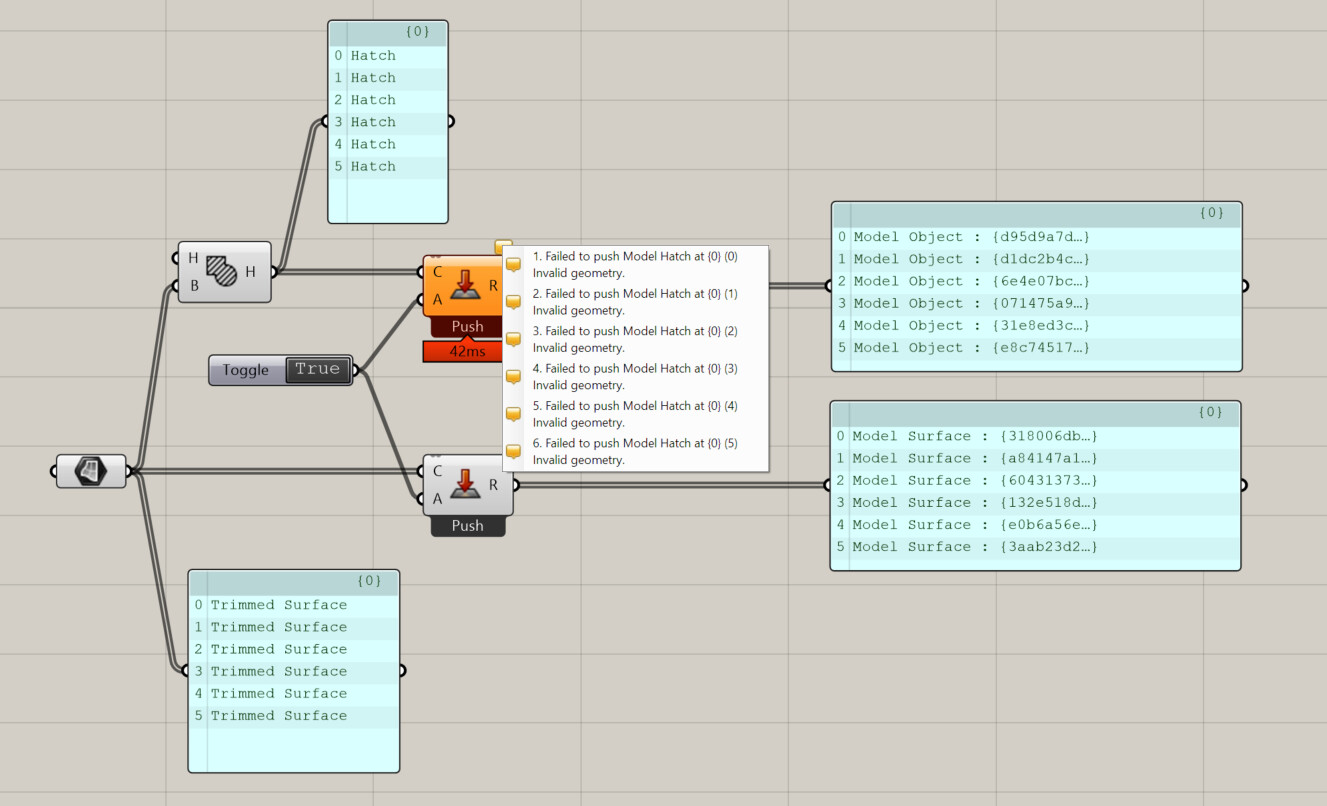Click the C input on the grey Push component
Screen dimensions: 1327x806
click(x=437, y=471)
